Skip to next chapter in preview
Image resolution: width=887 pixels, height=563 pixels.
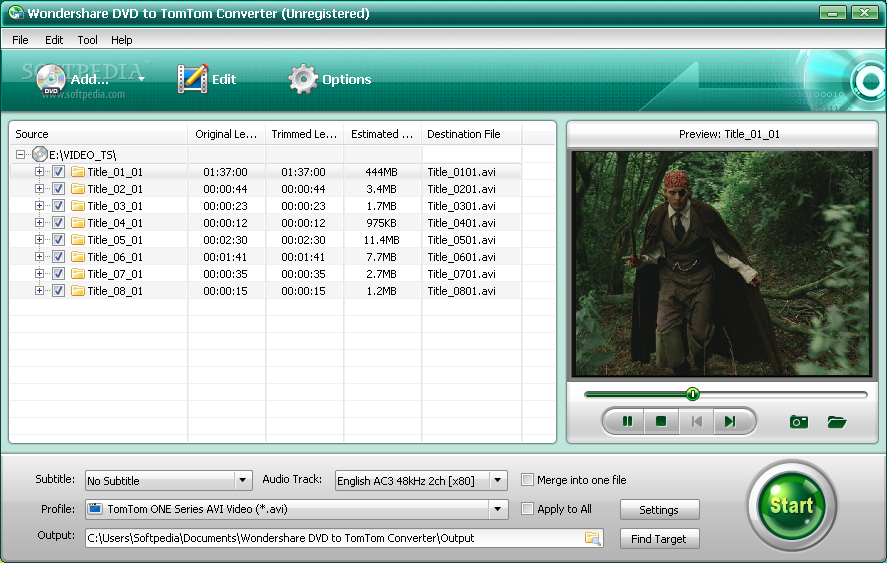point(730,422)
